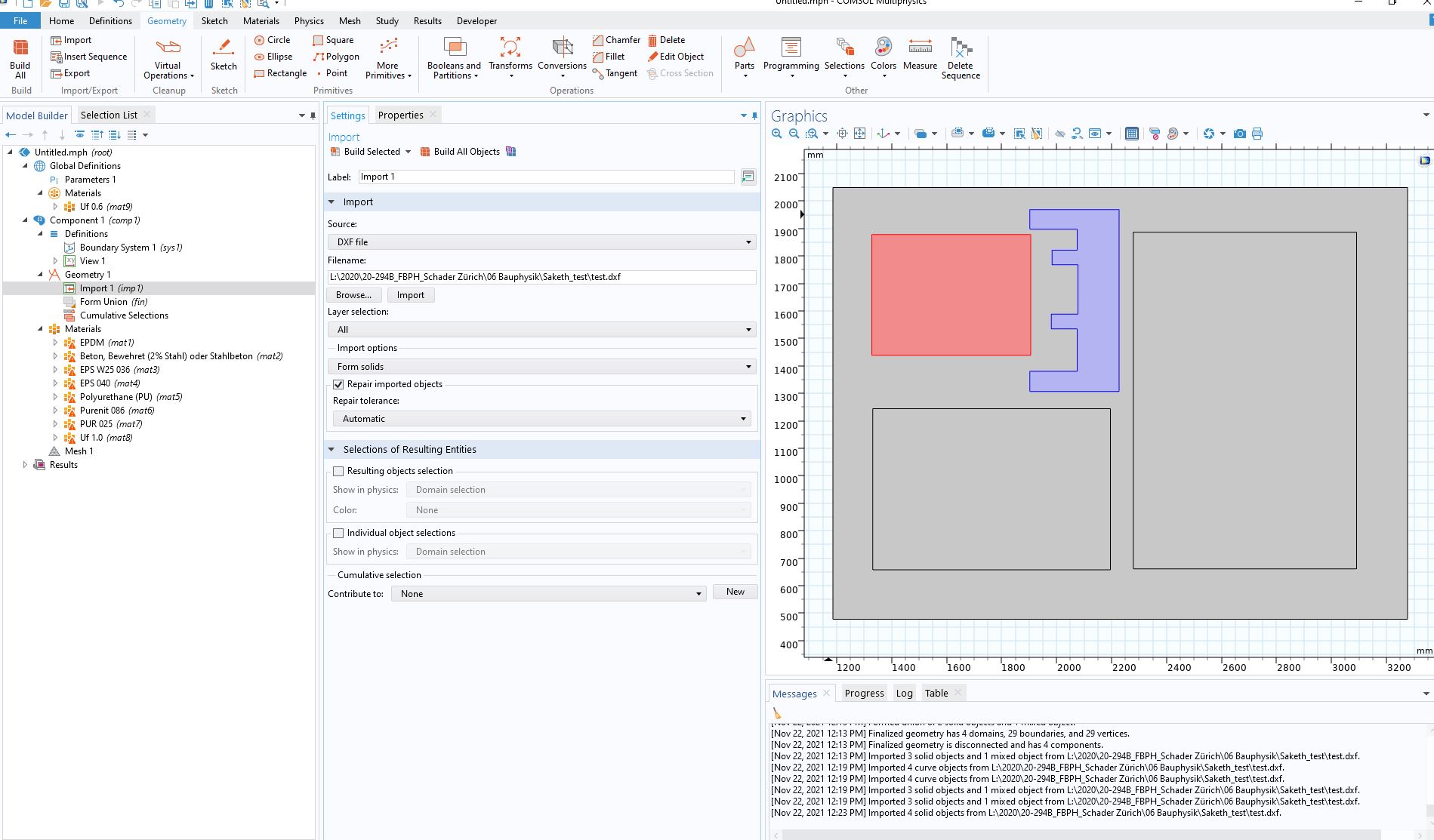Enable Individual object selections checkbox
The image size is (1434, 840).
point(338,533)
